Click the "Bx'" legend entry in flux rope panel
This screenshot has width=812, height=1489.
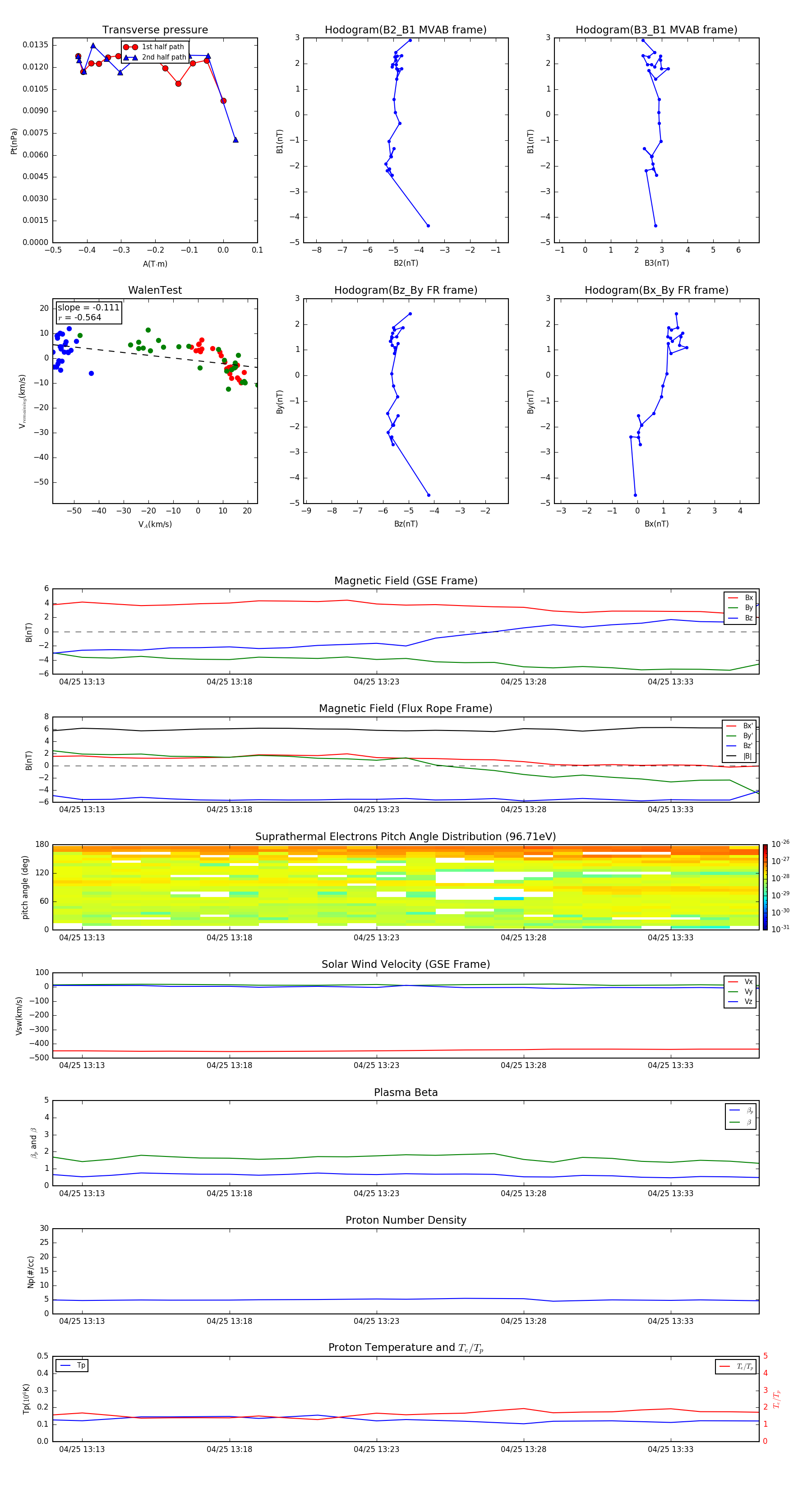[740, 726]
